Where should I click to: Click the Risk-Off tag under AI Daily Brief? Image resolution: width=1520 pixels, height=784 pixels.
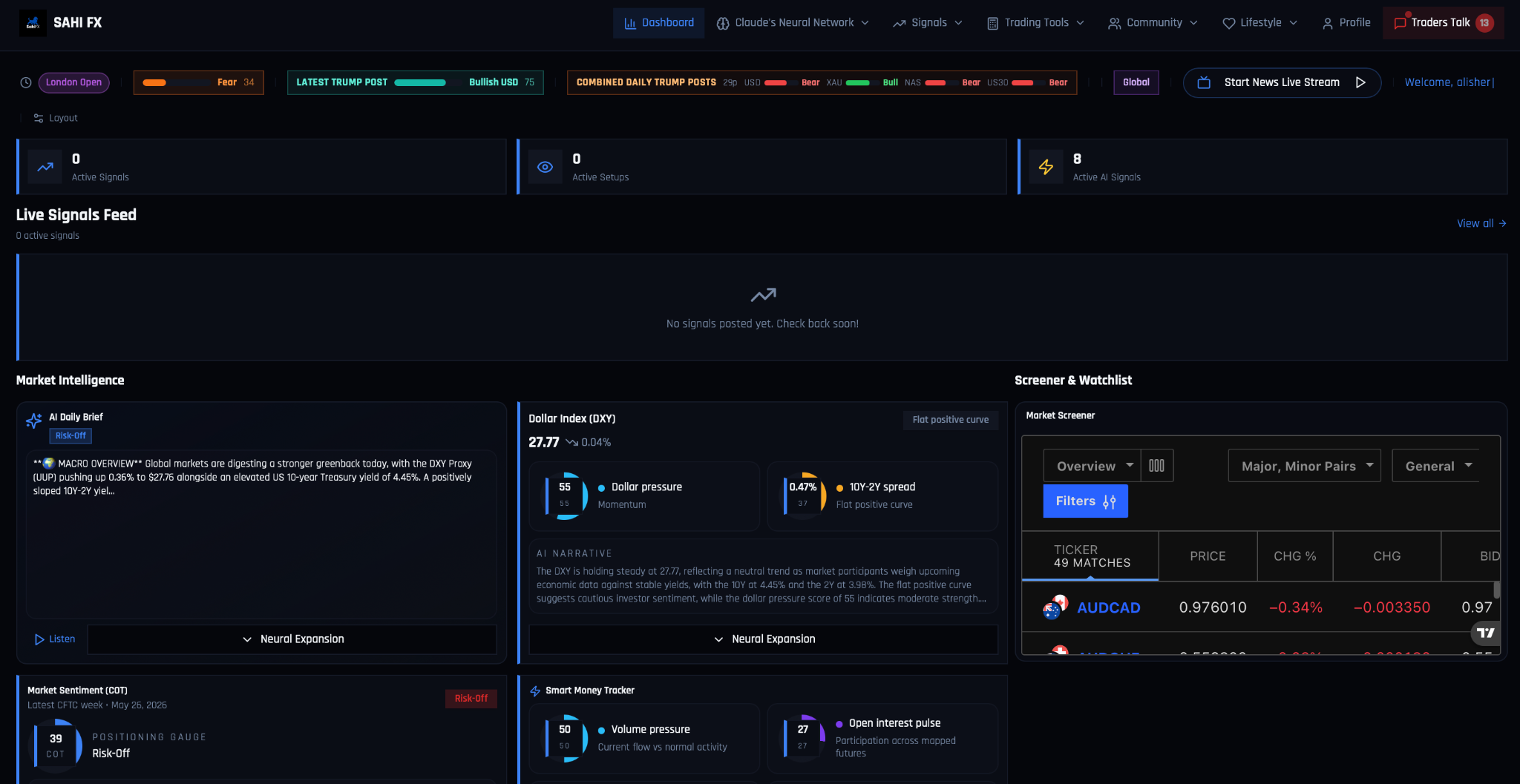click(x=71, y=436)
